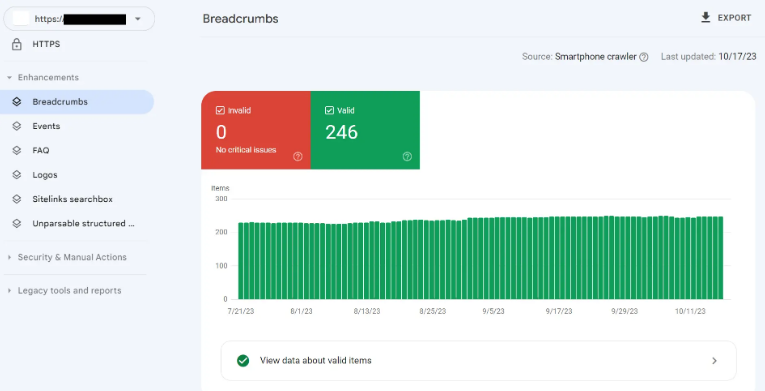This screenshot has height=391, width=765.
Task: Click the chevron on valid items row
Action: [714, 361]
